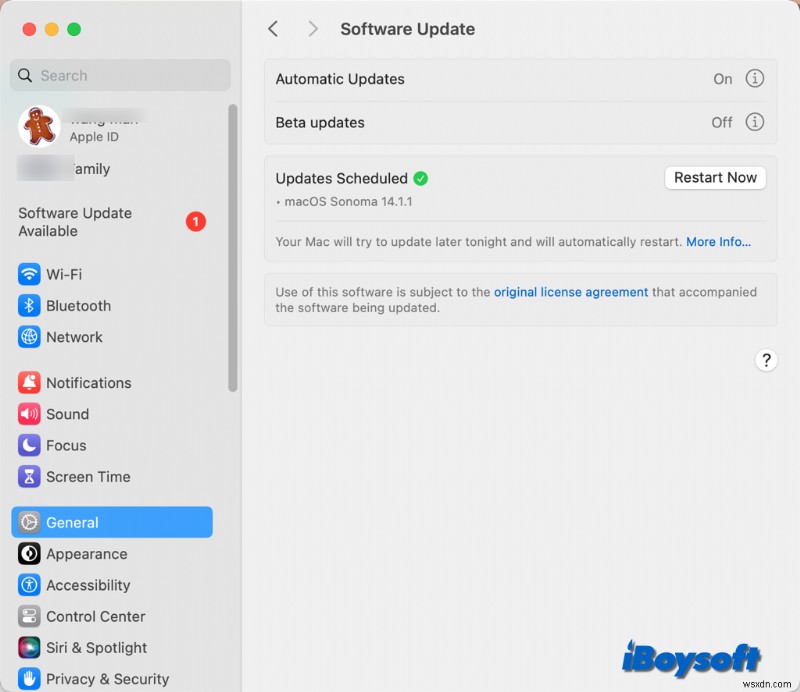Select the Accessibility label in sidebar
The image size is (800, 692).
[x=88, y=585]
